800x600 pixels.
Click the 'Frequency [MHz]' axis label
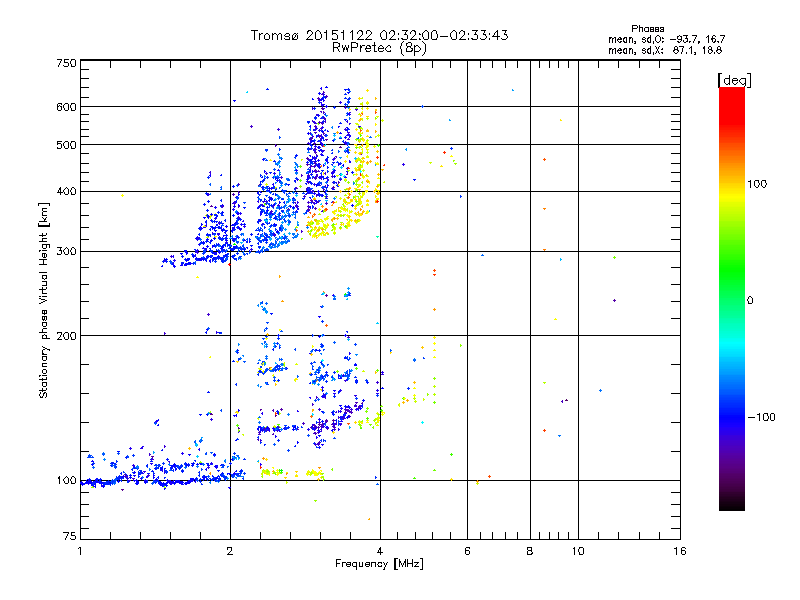tap(379, 564)
